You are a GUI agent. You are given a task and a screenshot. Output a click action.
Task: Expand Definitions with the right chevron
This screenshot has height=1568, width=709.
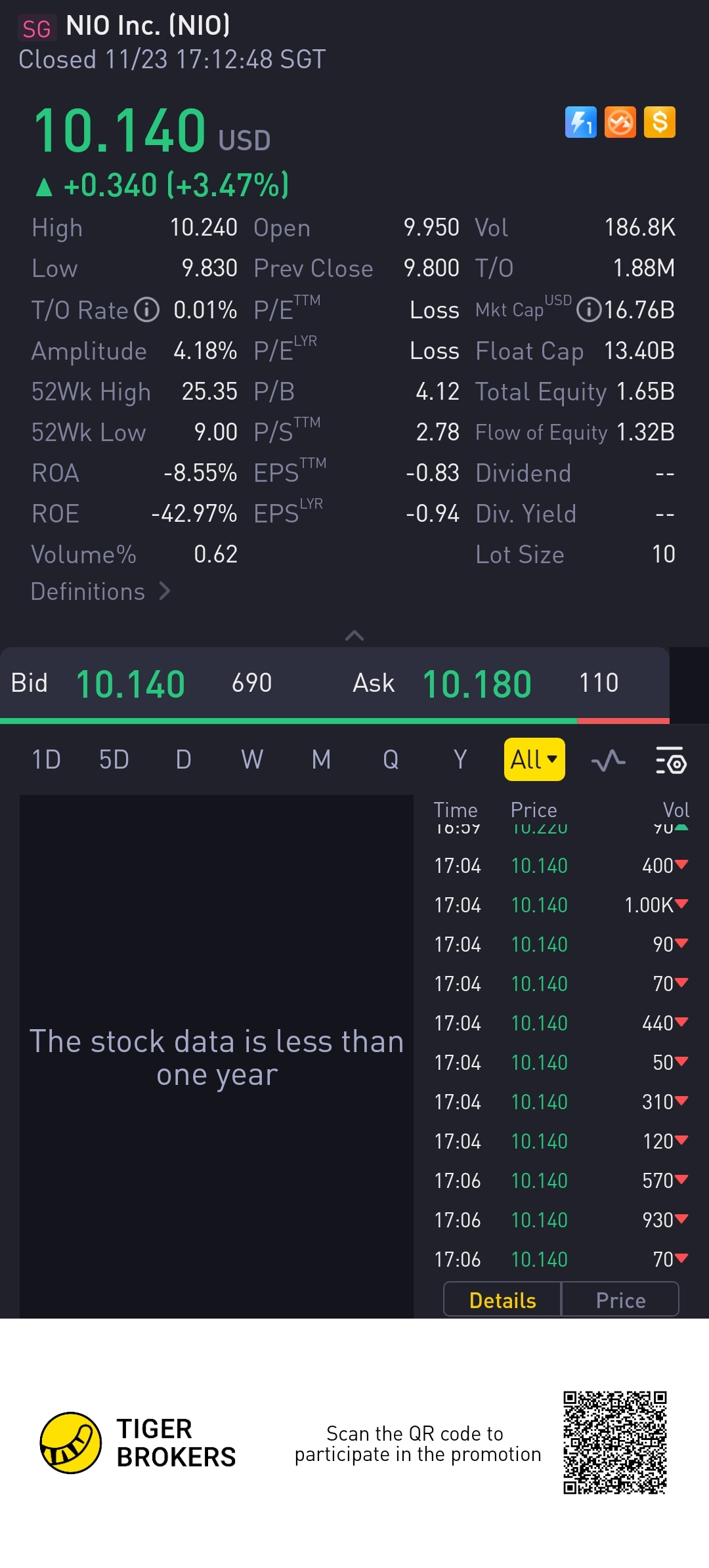click(165, 591)
